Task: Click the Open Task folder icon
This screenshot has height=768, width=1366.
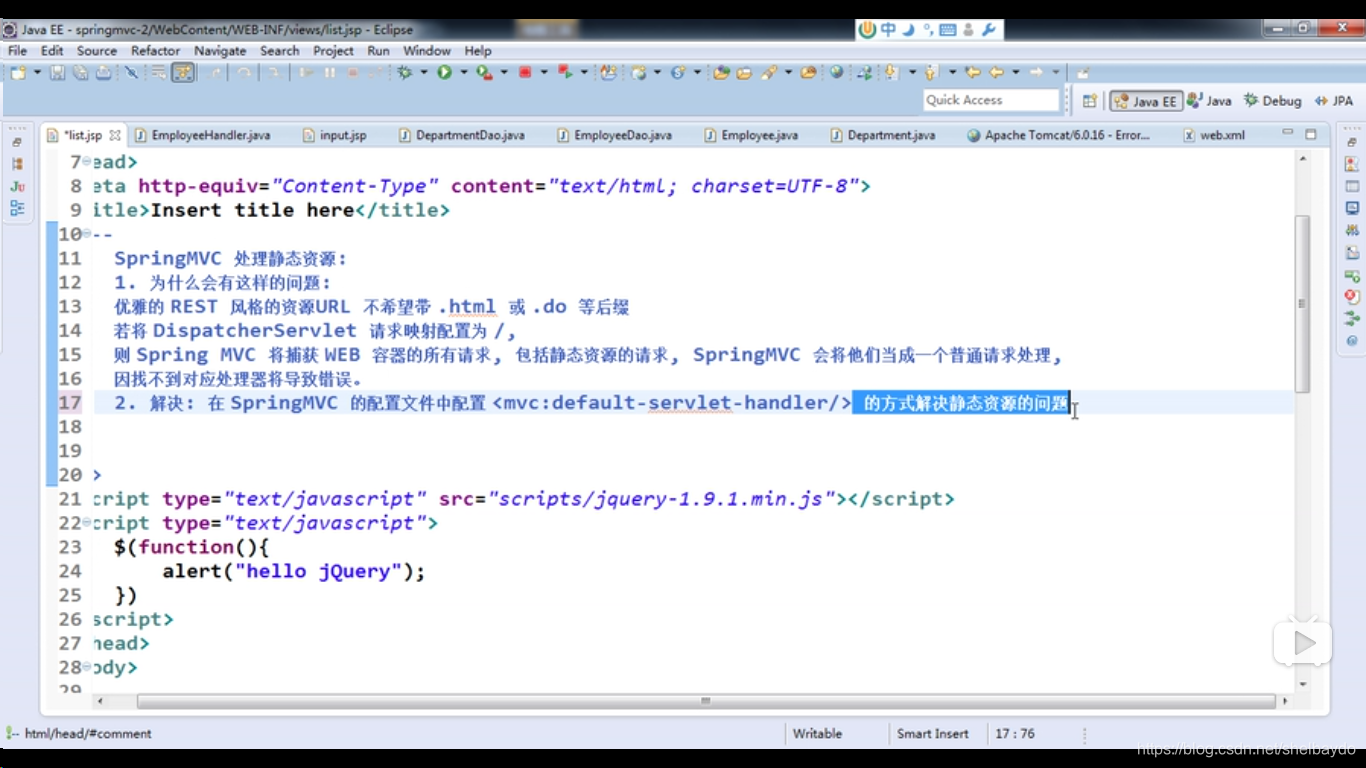Action: point(744,72)
